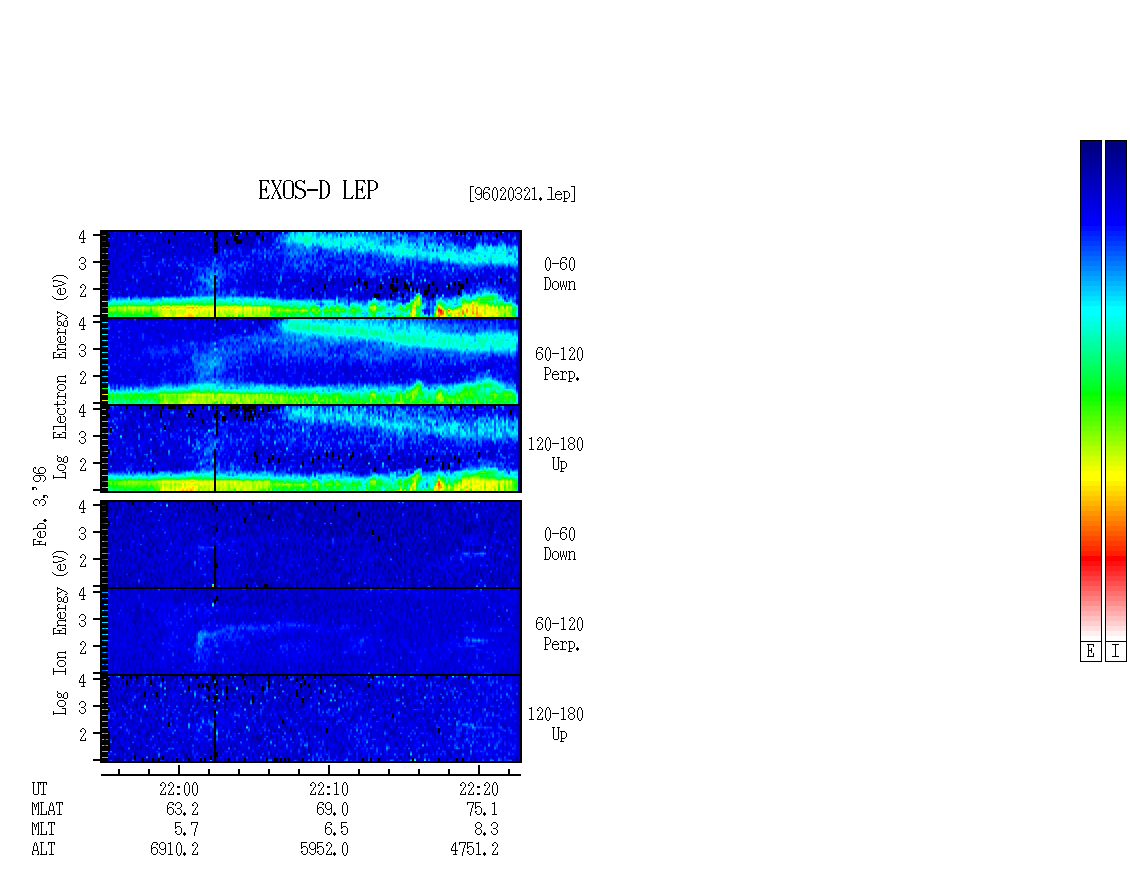Click the ALT row label
The width and height of the screenshot is (1130, 875).
(x=43, y=849)
